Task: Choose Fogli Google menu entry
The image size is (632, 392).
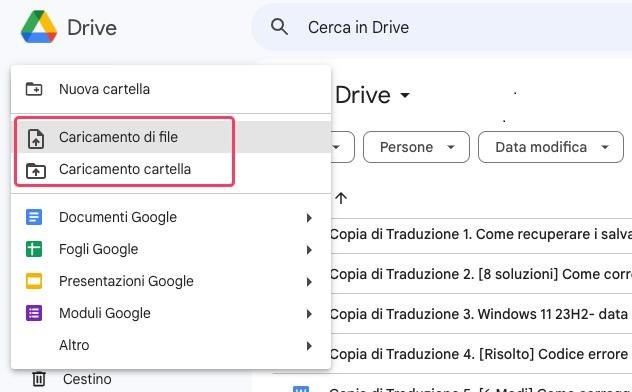Action: (x=171, y=249)
